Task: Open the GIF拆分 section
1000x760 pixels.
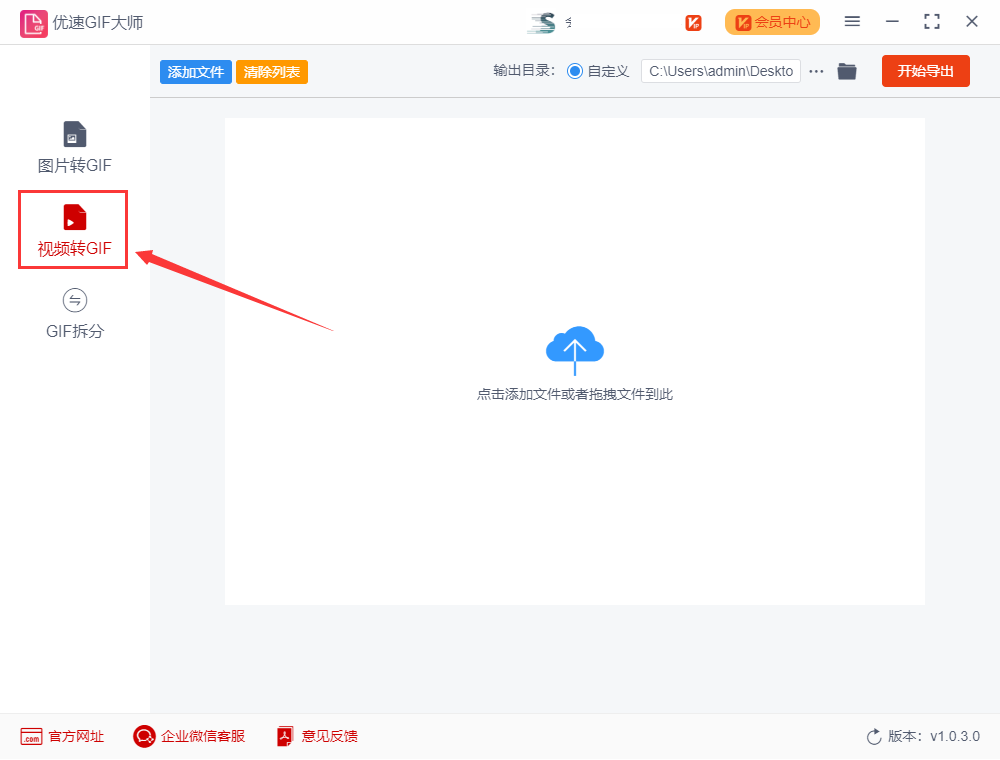Action: click(x=74, y=314)
